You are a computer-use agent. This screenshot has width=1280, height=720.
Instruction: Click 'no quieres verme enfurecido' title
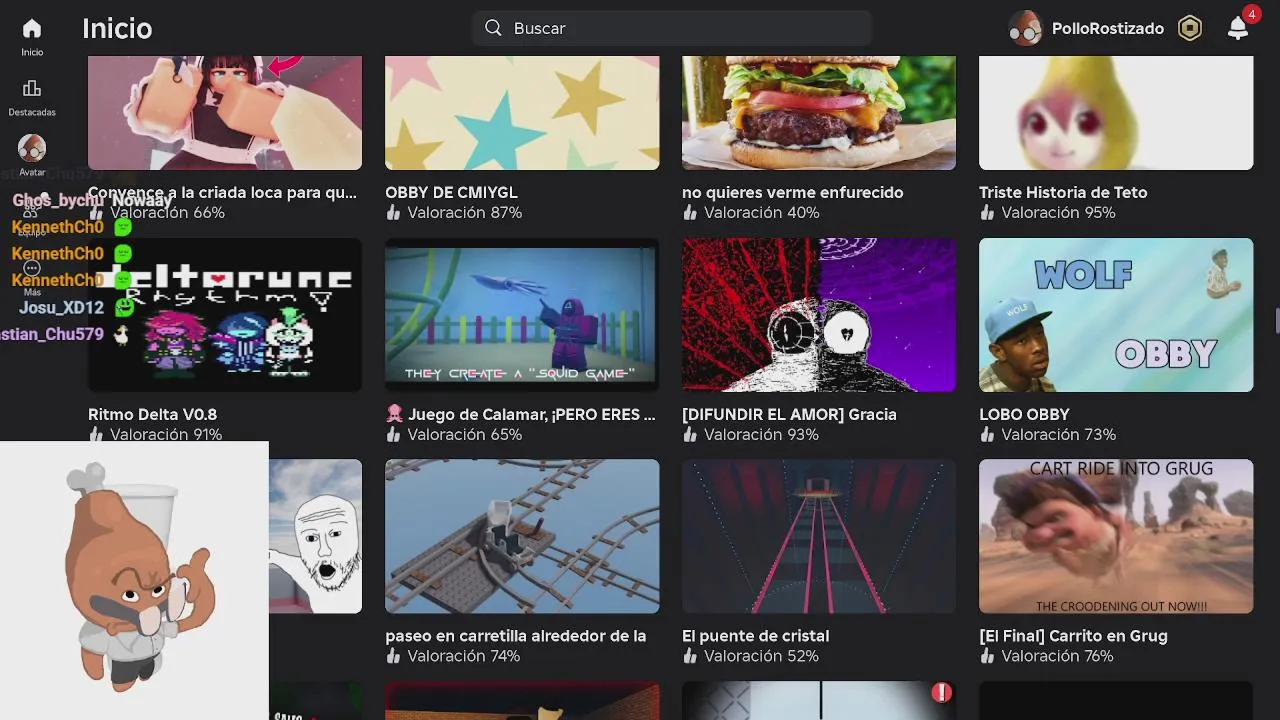[792, 192]
